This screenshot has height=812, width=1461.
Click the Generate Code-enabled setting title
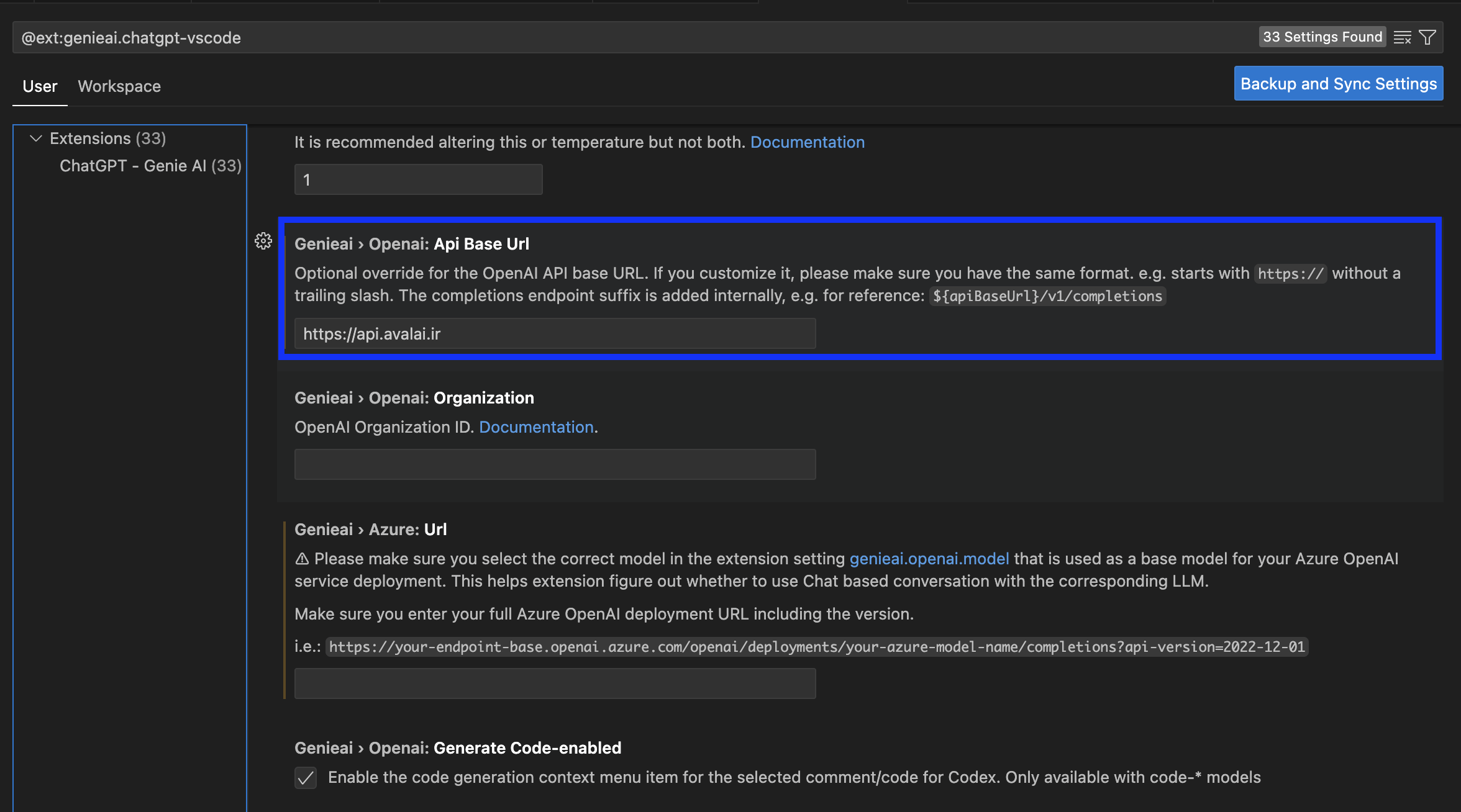(458, 748)
